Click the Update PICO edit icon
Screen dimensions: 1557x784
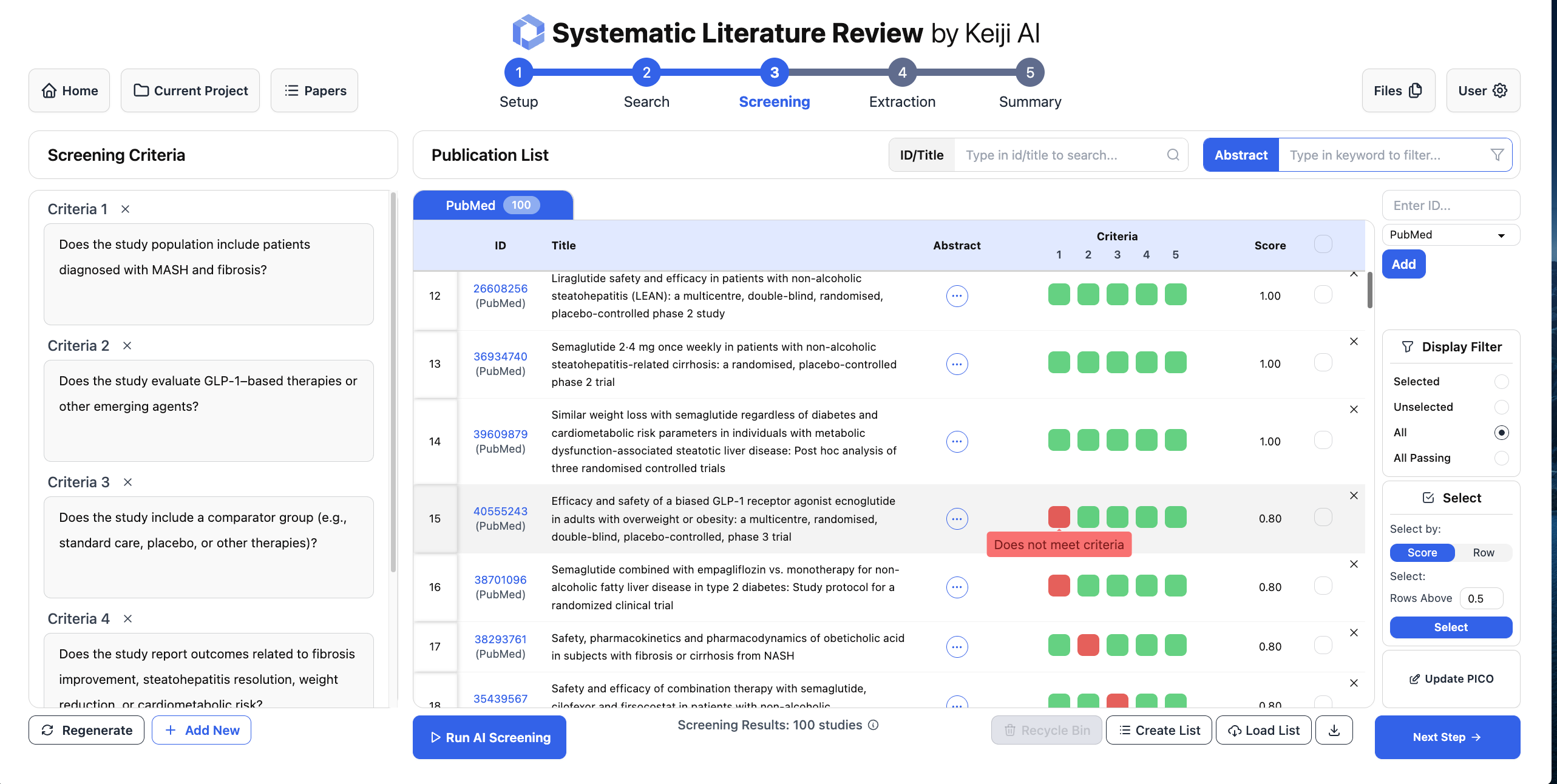(x=1414, y=678)
